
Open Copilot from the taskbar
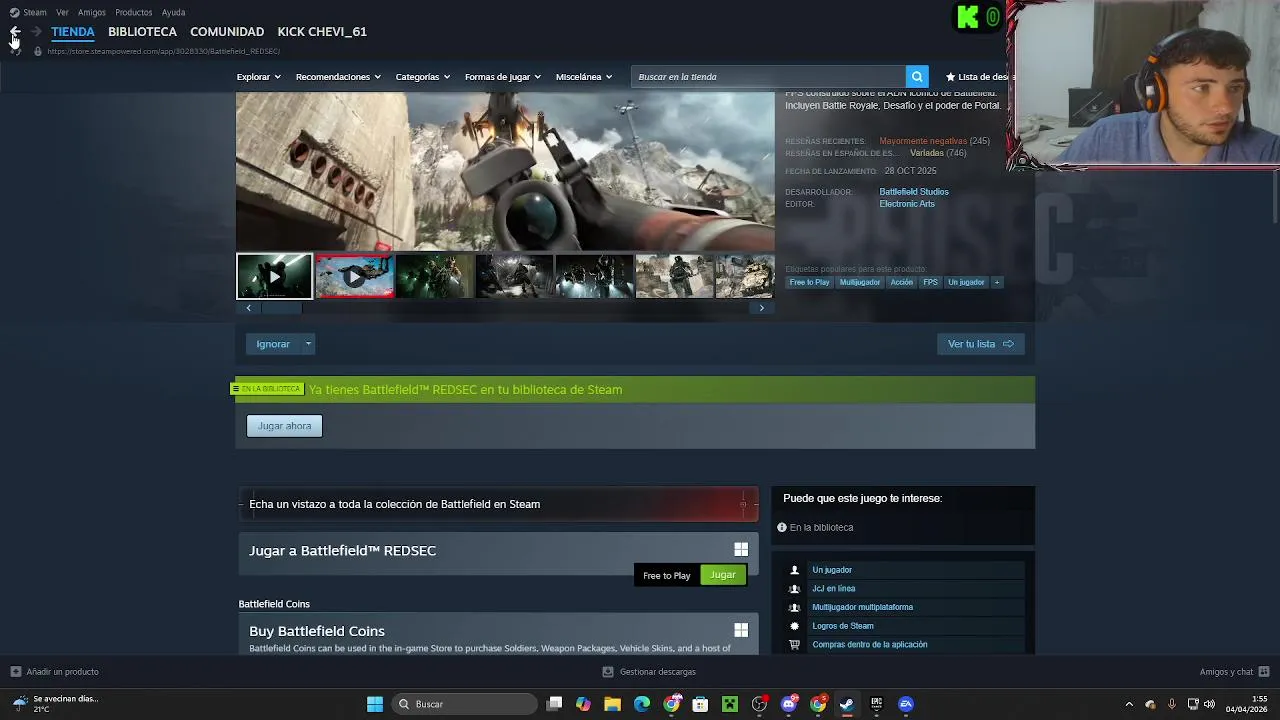pos(583,704)
